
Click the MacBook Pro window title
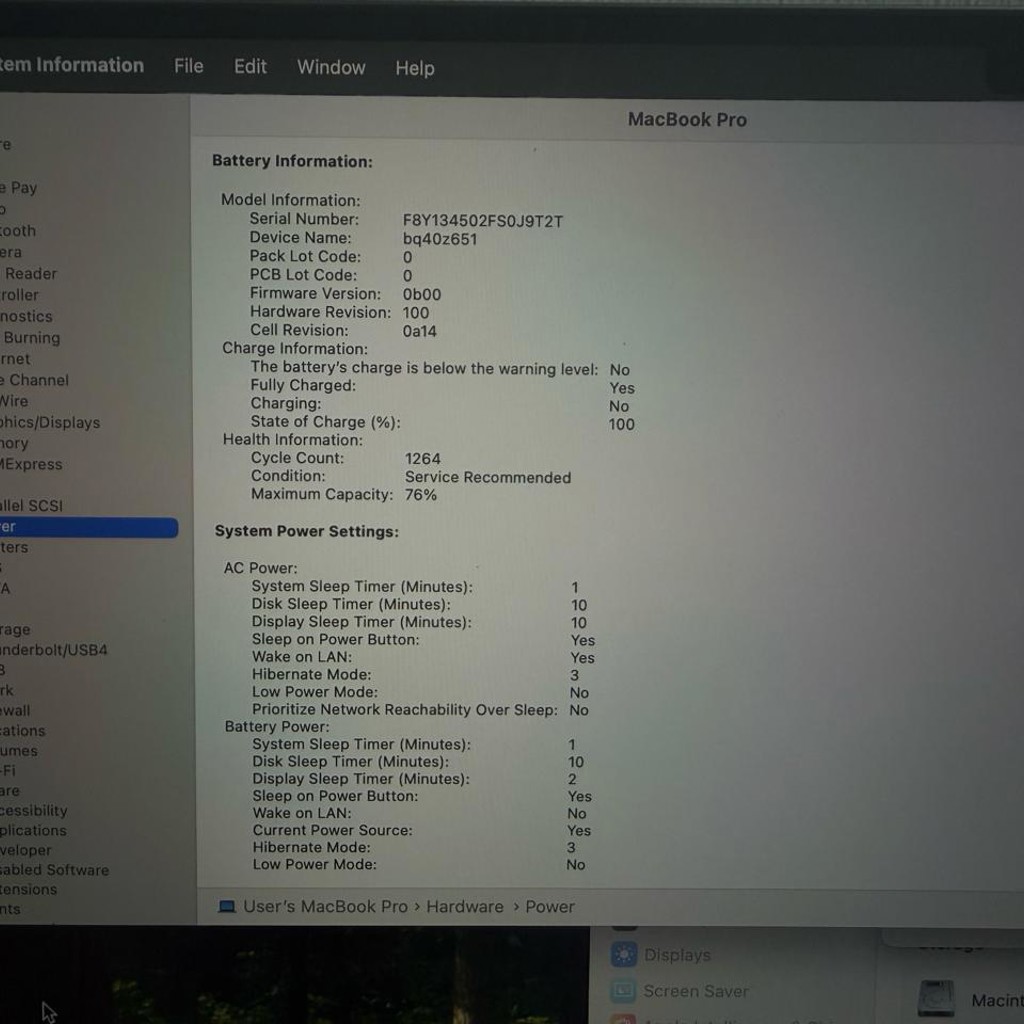click(x=687, y=120)
